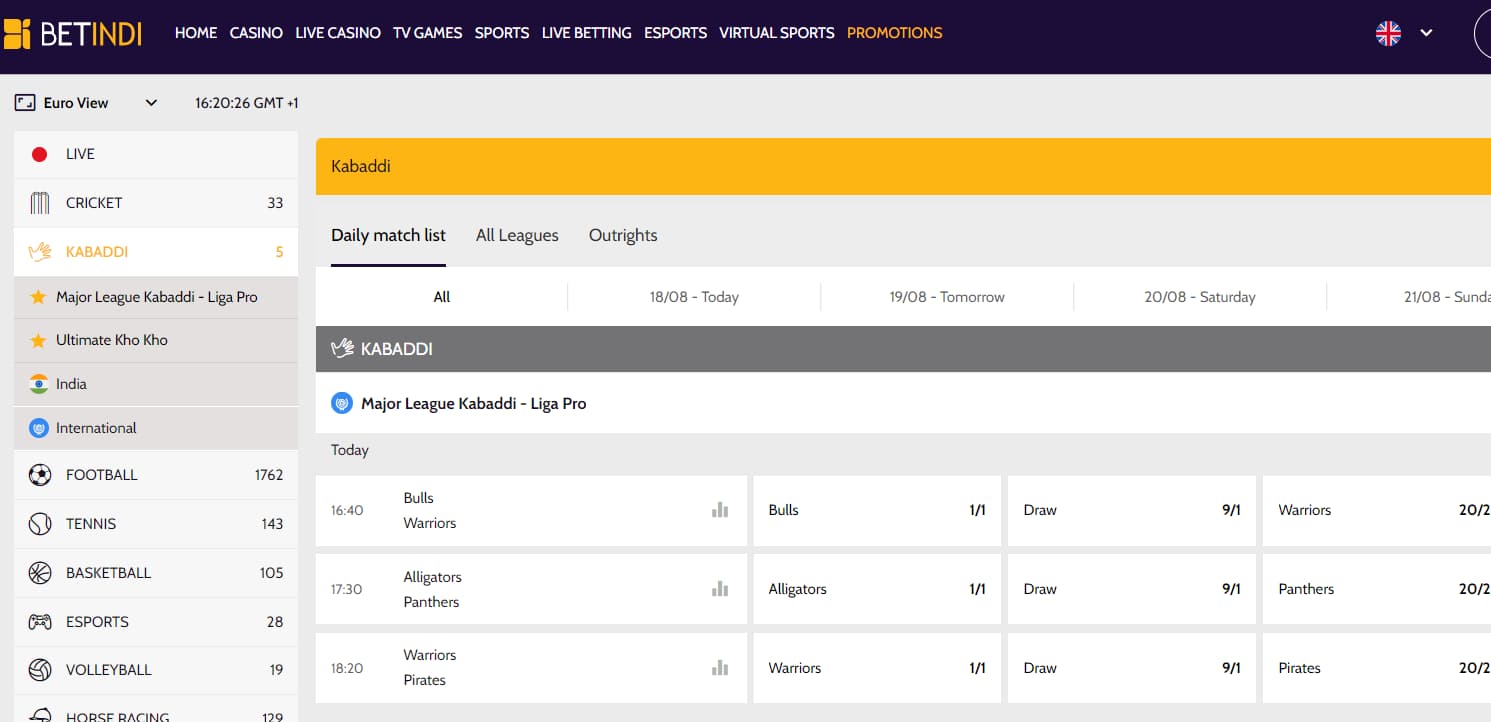Click the International globe icon in sidebar

39,428
